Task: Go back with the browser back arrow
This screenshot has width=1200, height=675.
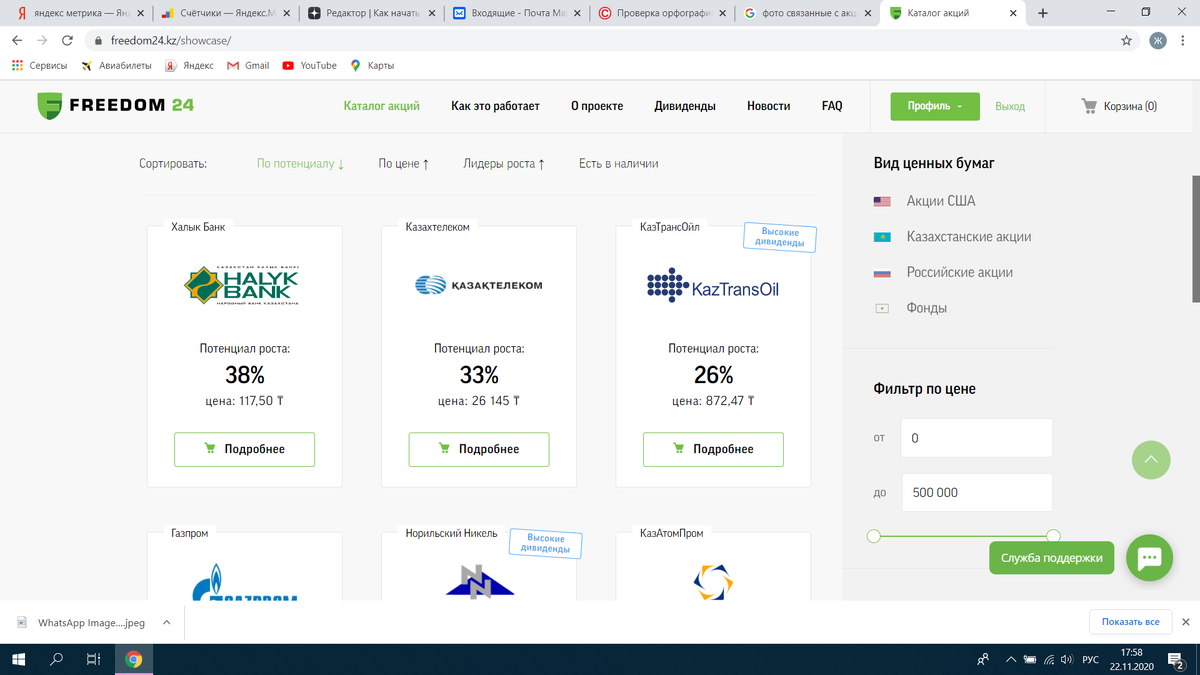Action: (17, 41)
